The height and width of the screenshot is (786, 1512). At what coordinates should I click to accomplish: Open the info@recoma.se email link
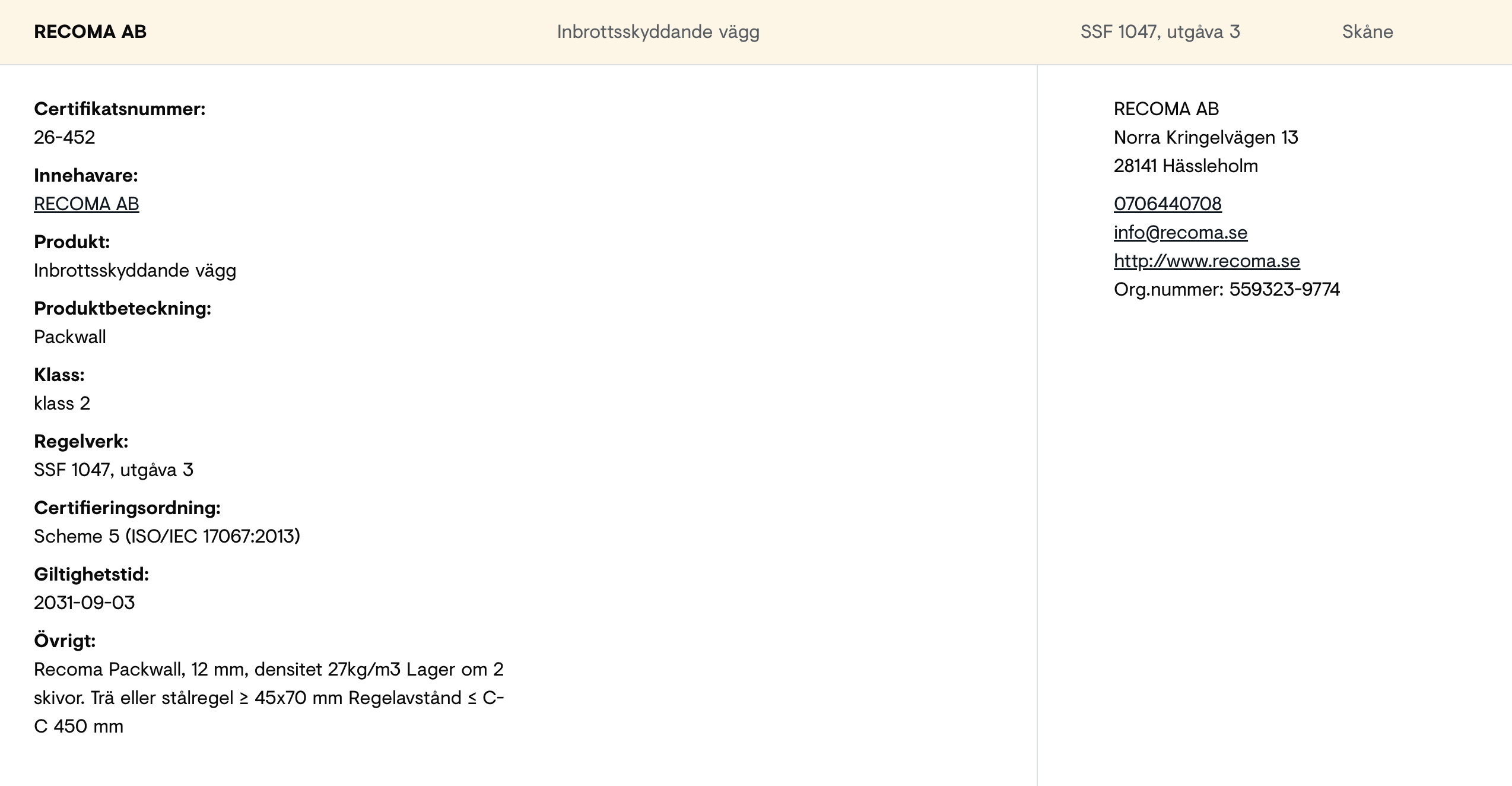1181,232
